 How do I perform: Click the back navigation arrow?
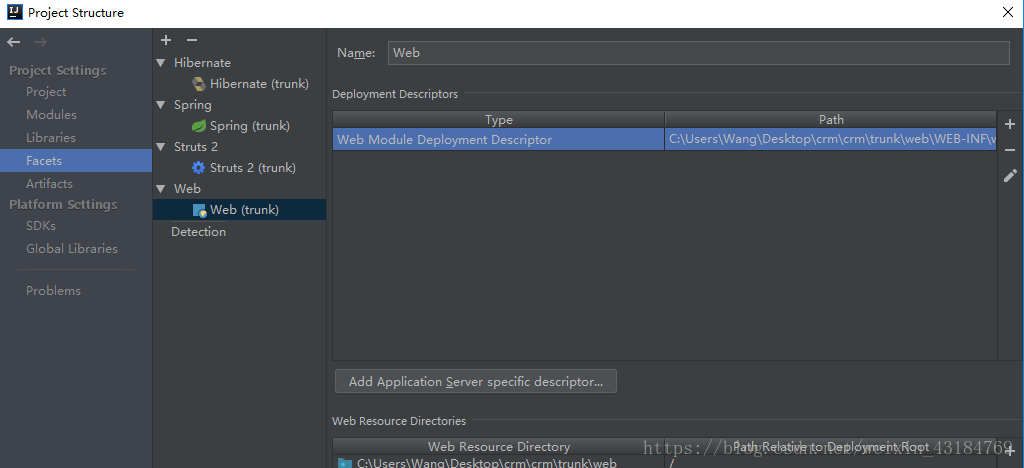click(x=14, y=42)
